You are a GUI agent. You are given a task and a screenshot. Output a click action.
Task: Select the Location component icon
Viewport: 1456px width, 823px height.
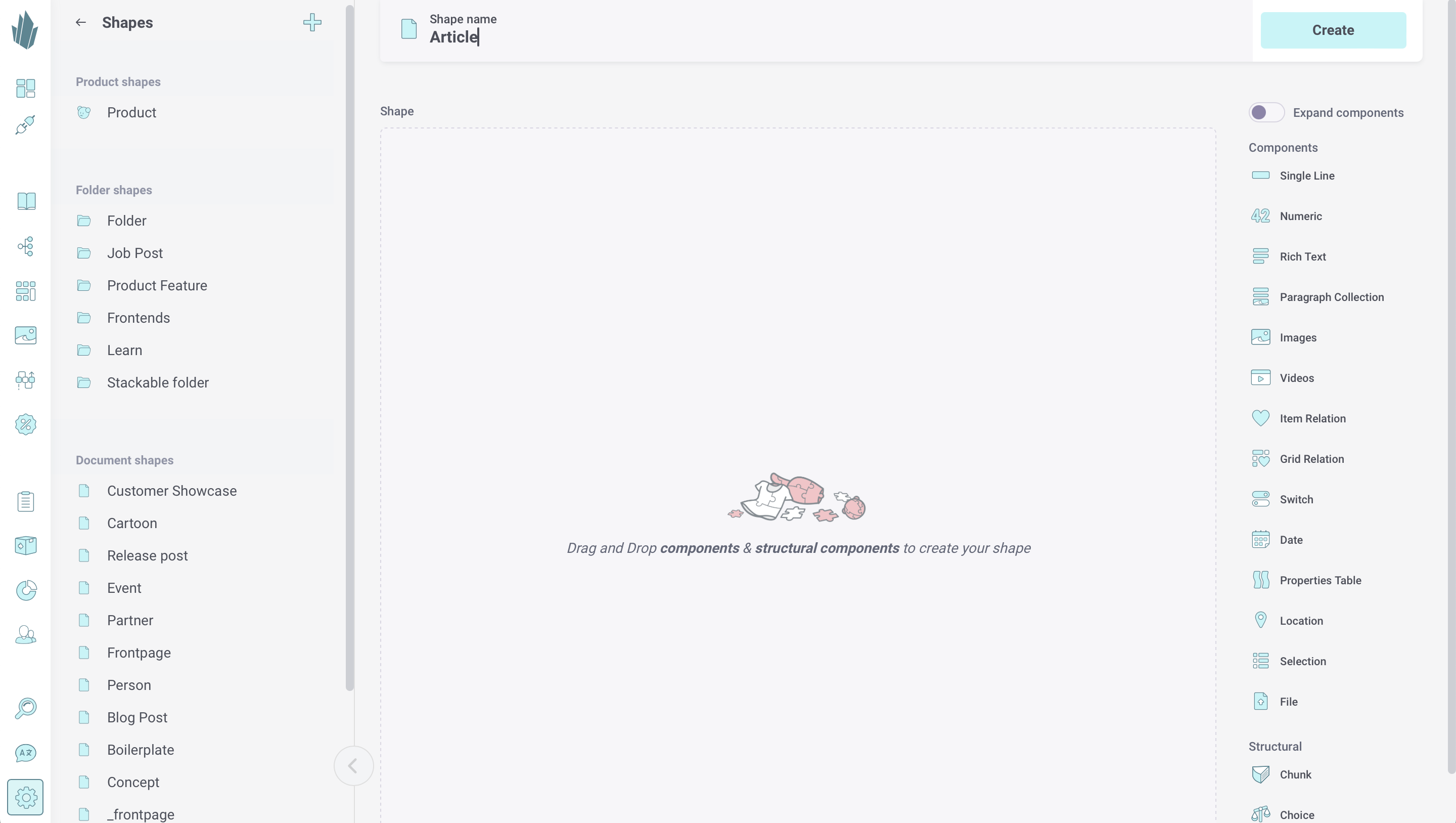coord(1261,620)
